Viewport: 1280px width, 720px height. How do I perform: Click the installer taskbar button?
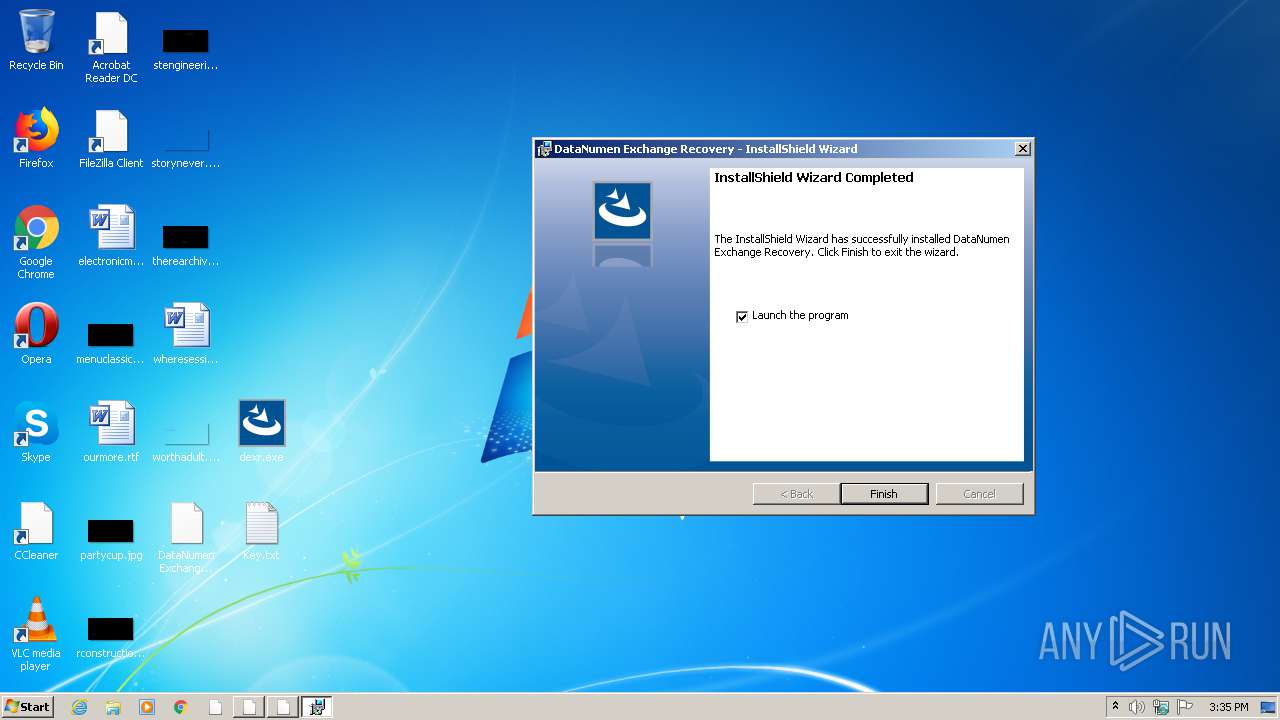[x=317, y=707]
